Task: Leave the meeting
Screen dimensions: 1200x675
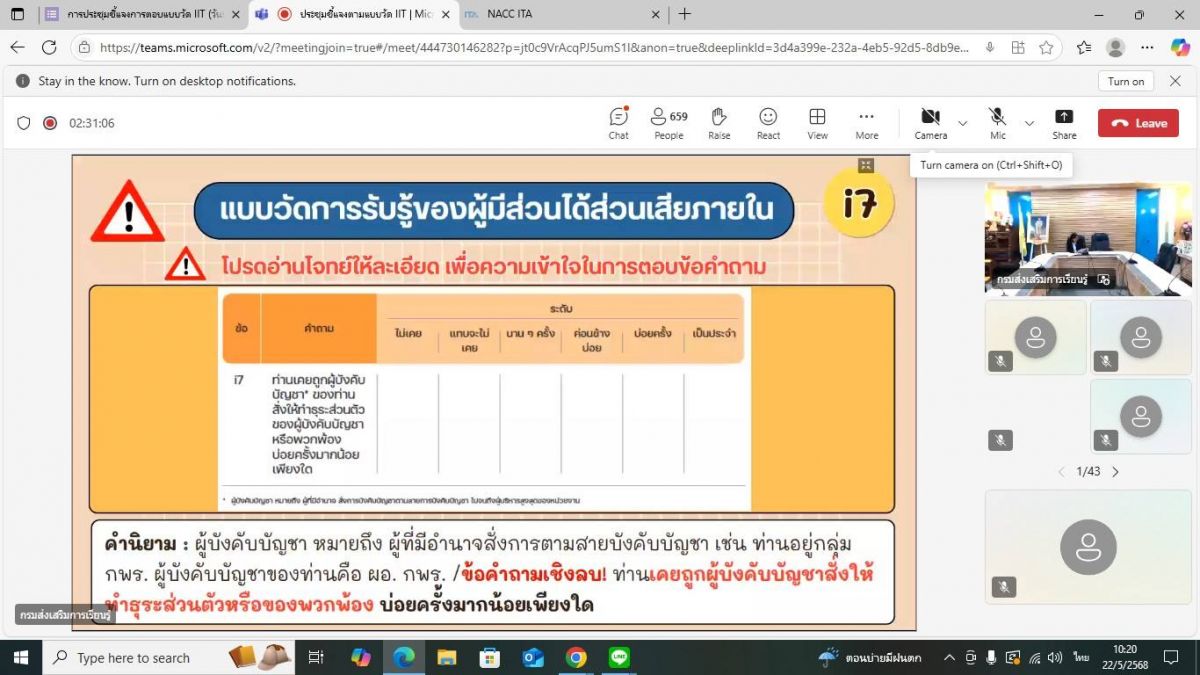Action: pos(1137,123)
